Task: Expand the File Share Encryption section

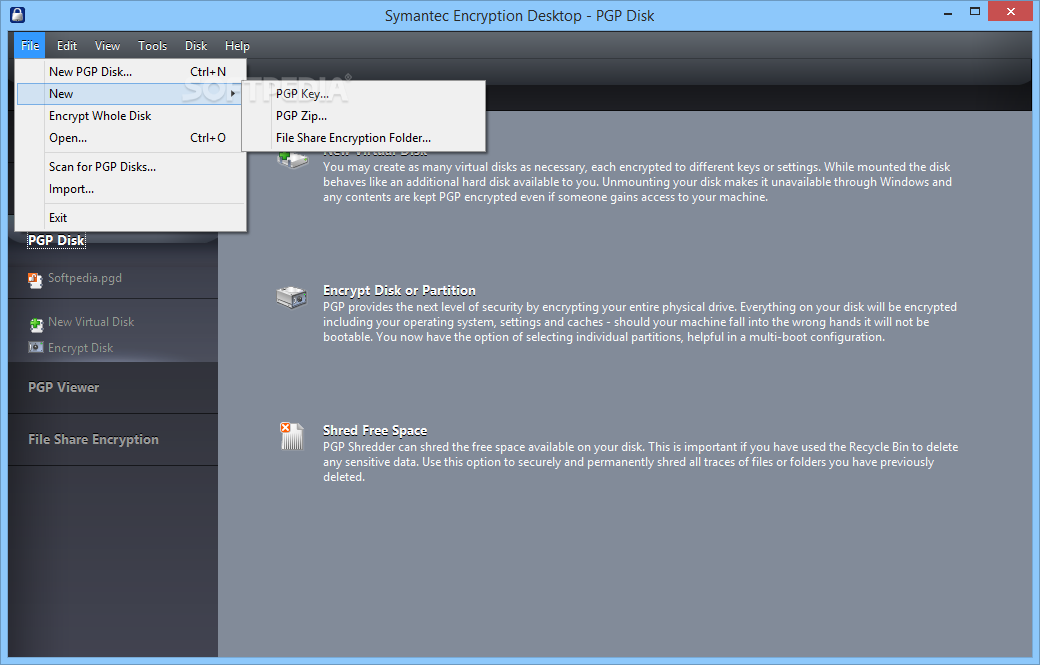Action: 94,440
